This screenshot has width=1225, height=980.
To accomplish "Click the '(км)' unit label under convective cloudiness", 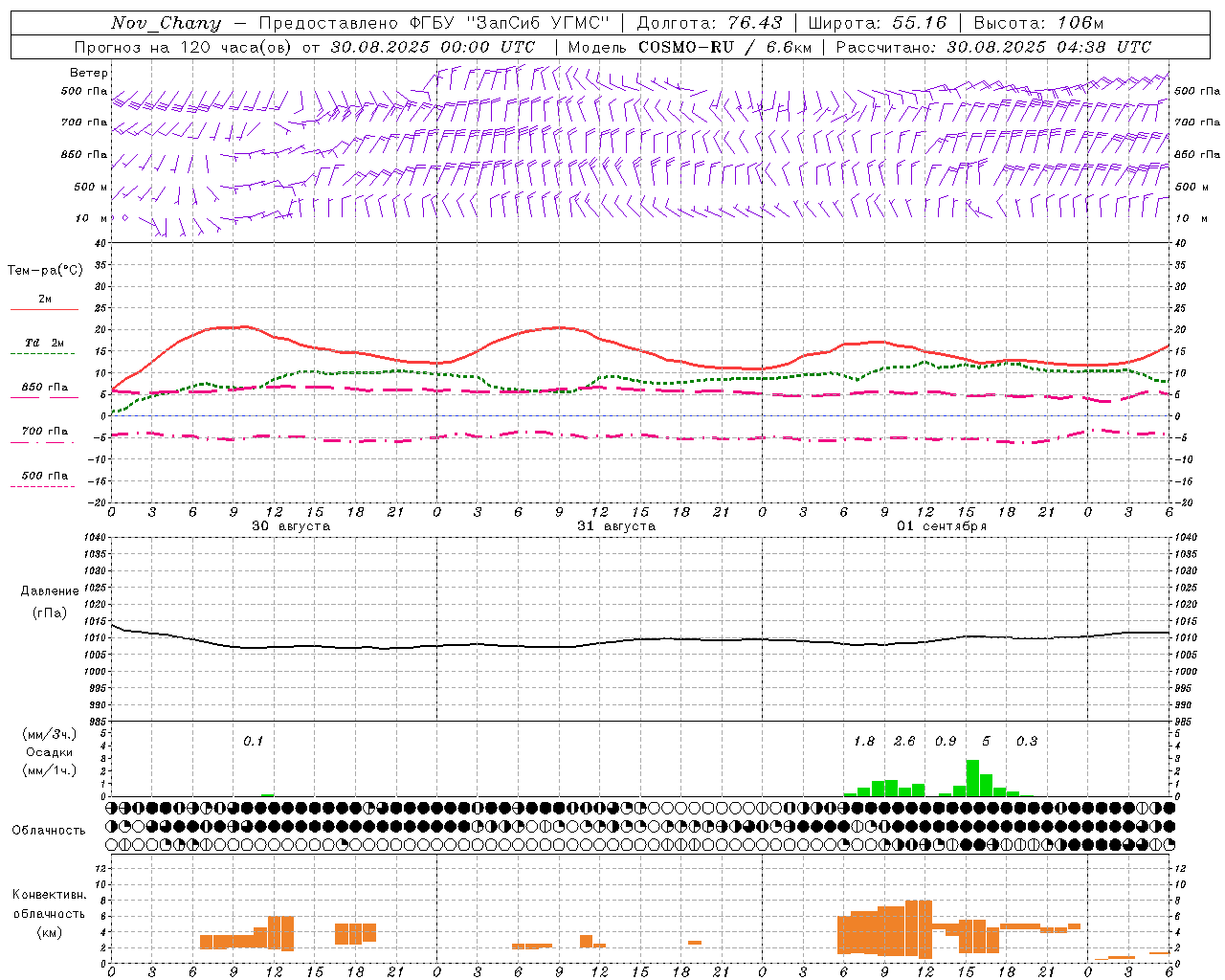I will pyautogui.click(x=50, y=932).
